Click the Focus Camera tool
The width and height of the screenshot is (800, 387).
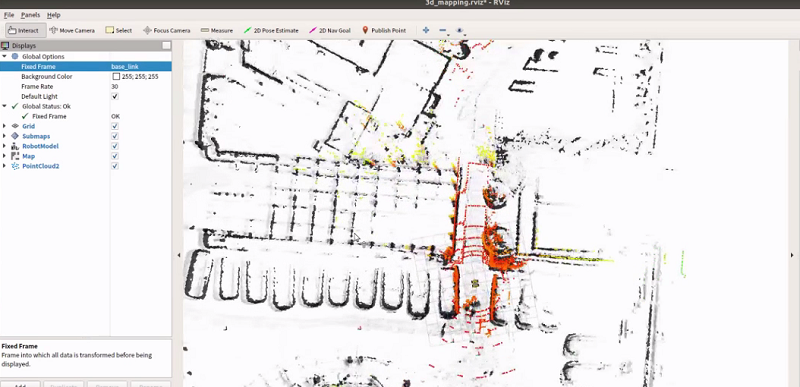(167, 31)
